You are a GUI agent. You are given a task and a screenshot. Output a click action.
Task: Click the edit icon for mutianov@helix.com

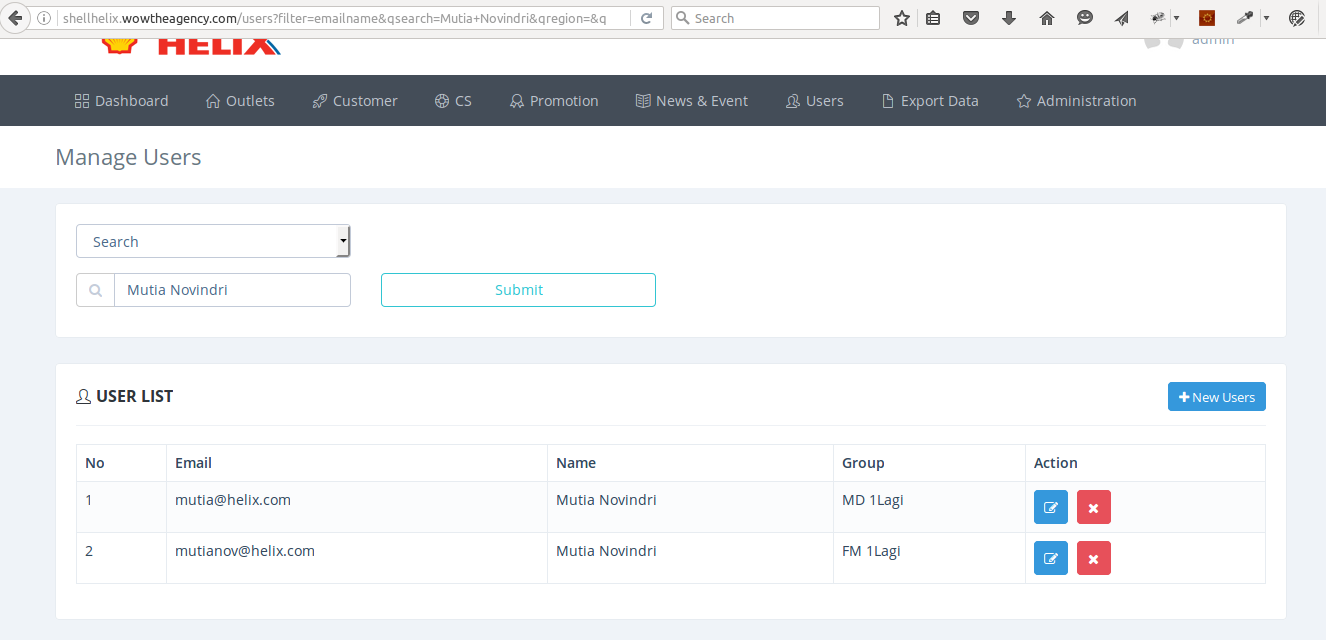[1050, 558]
